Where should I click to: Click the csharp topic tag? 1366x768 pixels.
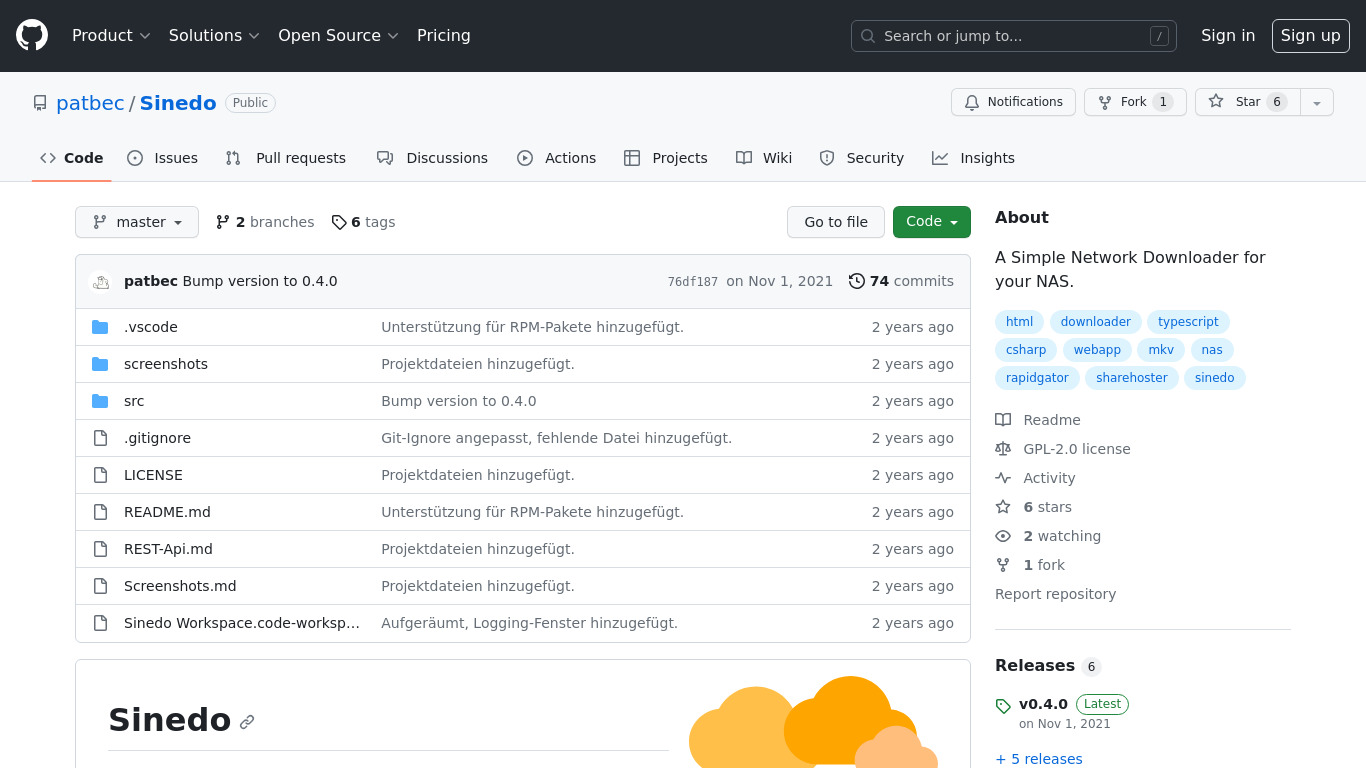pyautogui.click(x=1026, y=350)
